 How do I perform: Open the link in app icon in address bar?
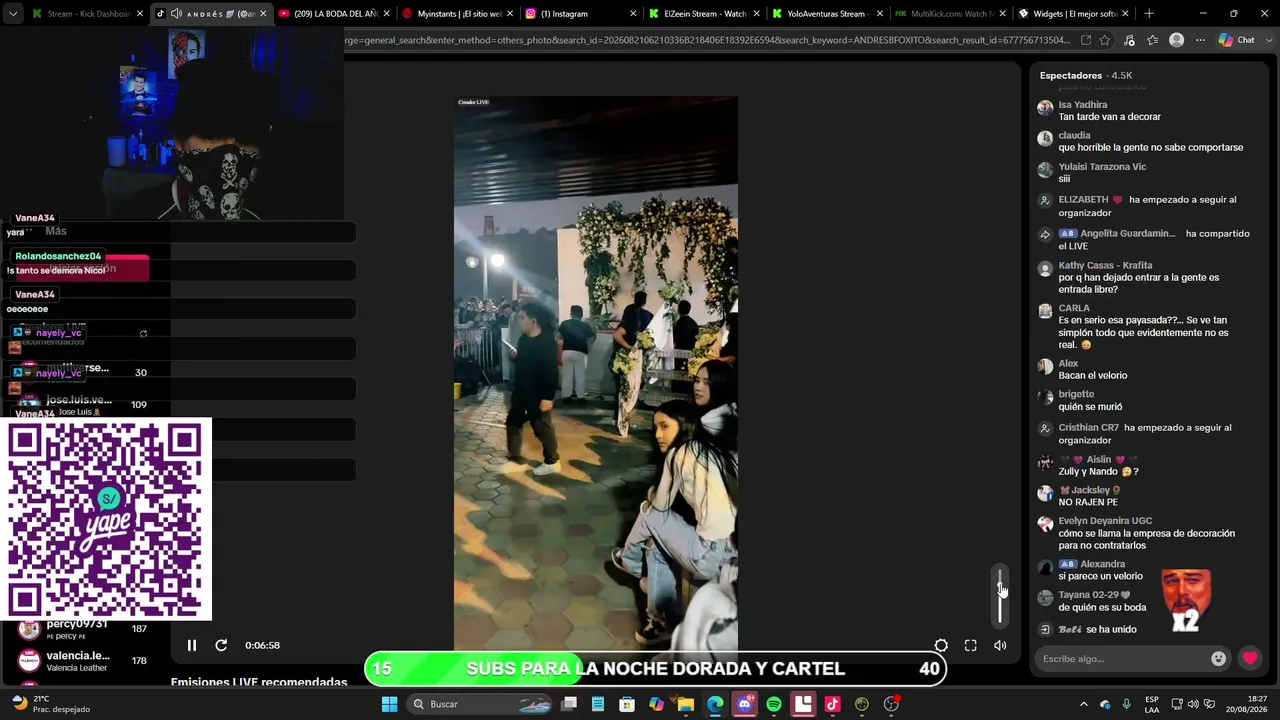tap(1086, 40)
